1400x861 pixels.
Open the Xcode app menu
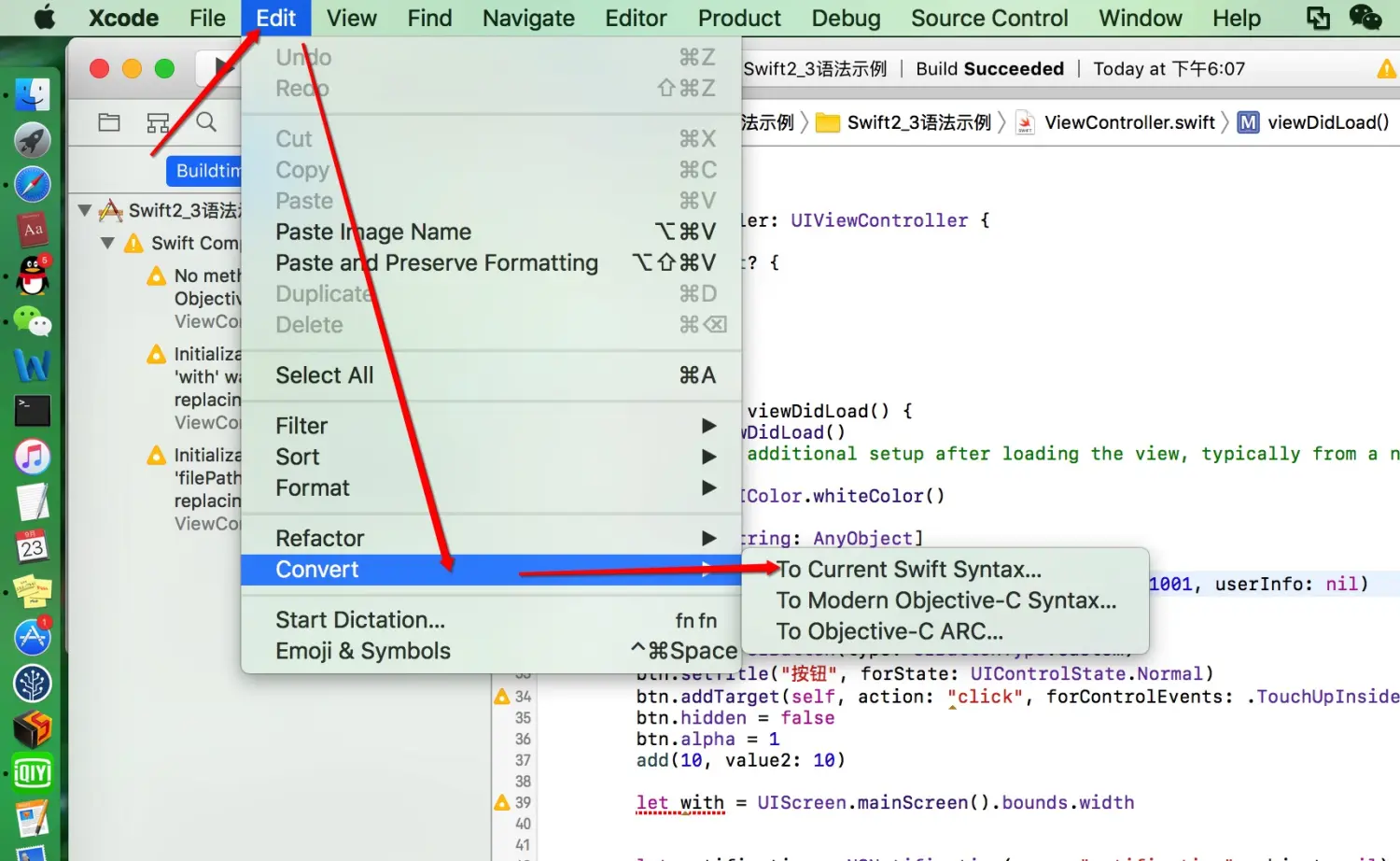[x=123, y=18]
